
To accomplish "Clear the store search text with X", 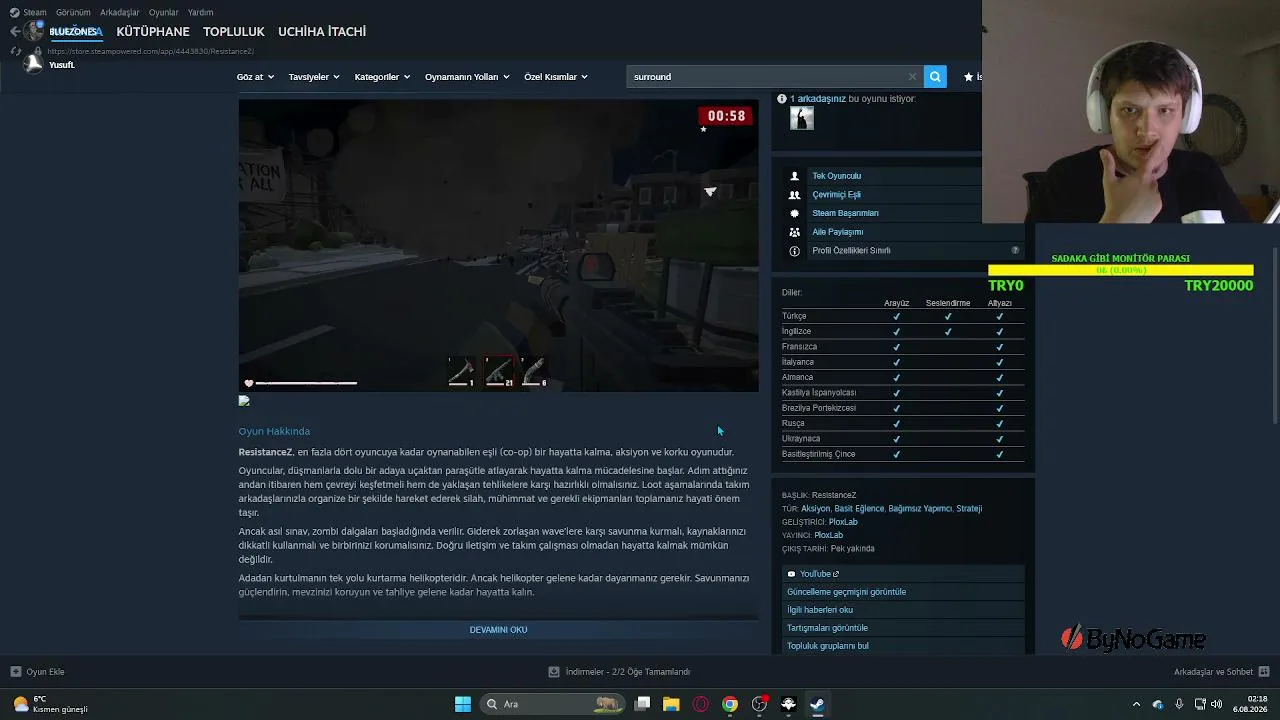I will pos(912,77).
